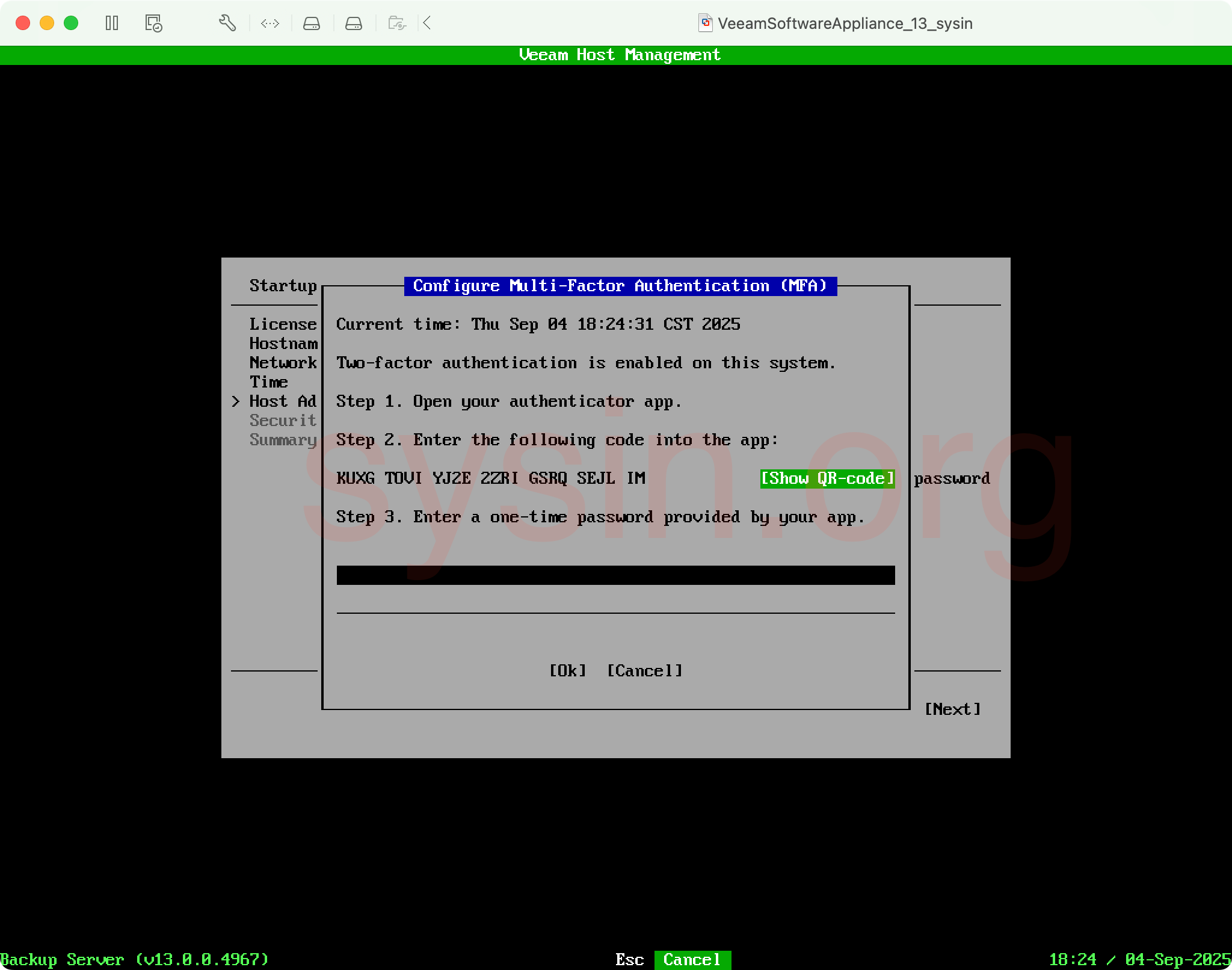This screenshot has width=1232, height=970.
Task: Click Cancel in the MFA dialog
Action: (644, 671)
